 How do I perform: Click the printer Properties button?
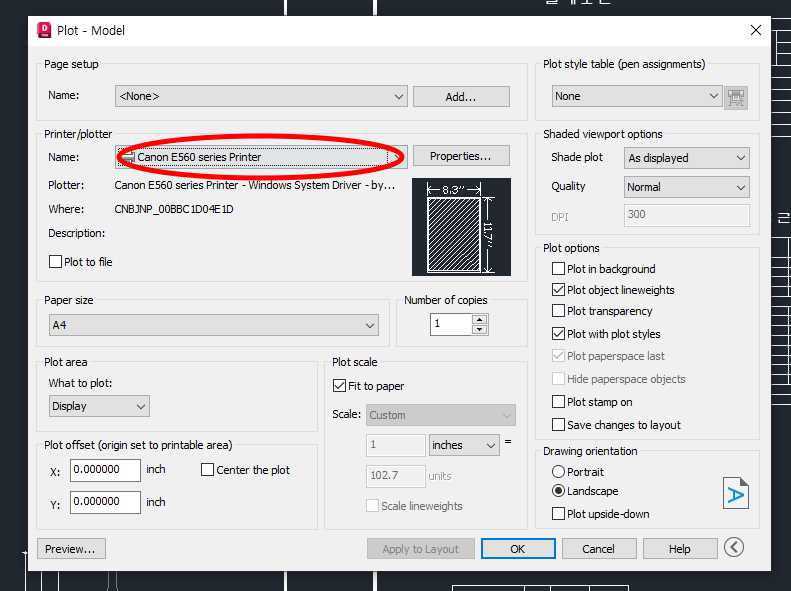pyautogui.click(x=460, y=156)
